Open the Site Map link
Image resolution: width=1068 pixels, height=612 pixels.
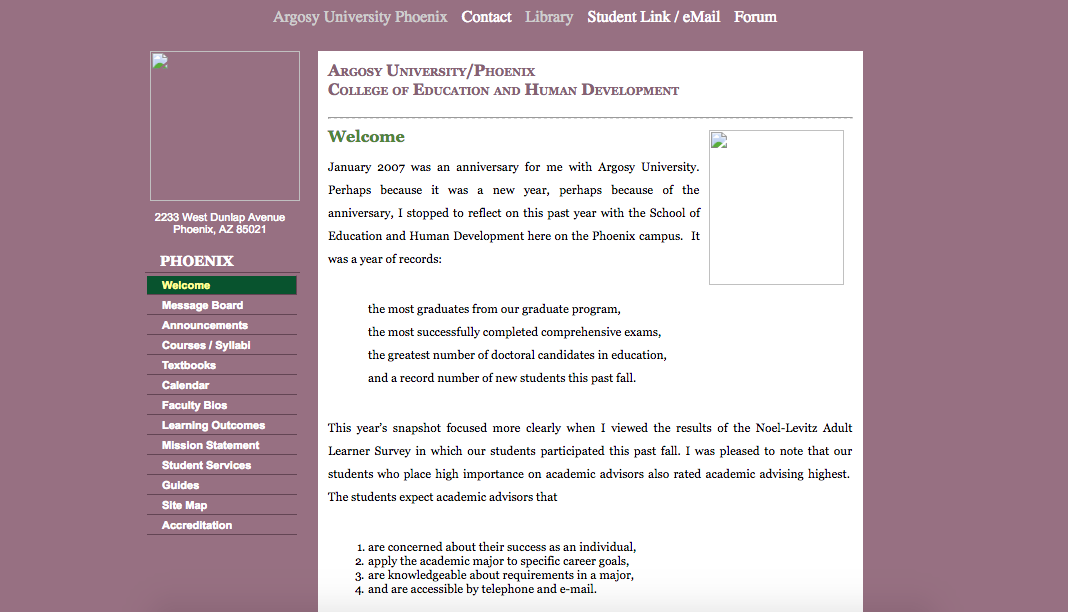click(x=222, y=505)
